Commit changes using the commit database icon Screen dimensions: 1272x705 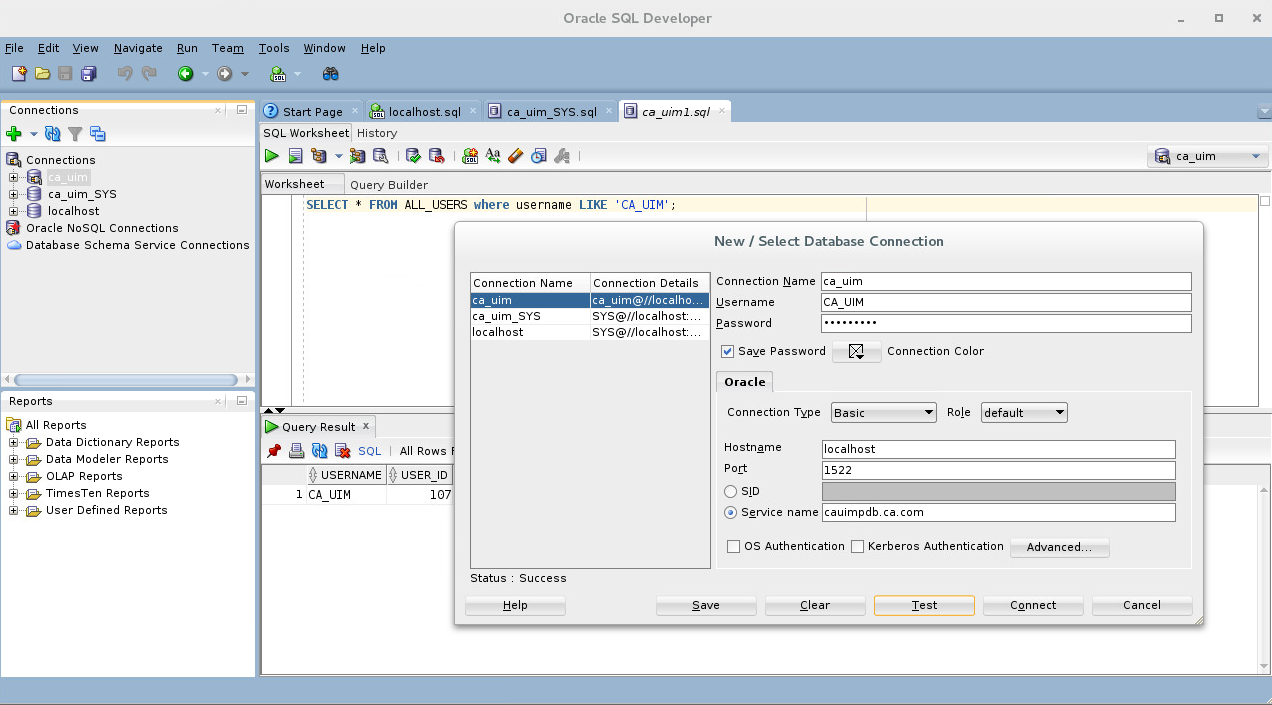click(412, 156)
